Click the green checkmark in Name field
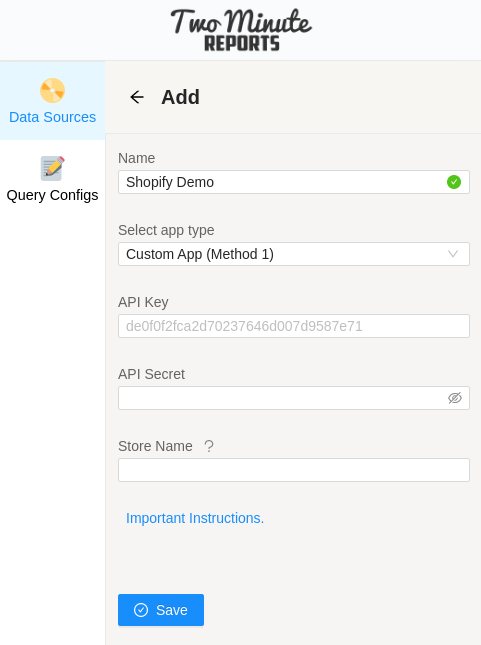Screen dimensions: 481x645 point(454,182)
